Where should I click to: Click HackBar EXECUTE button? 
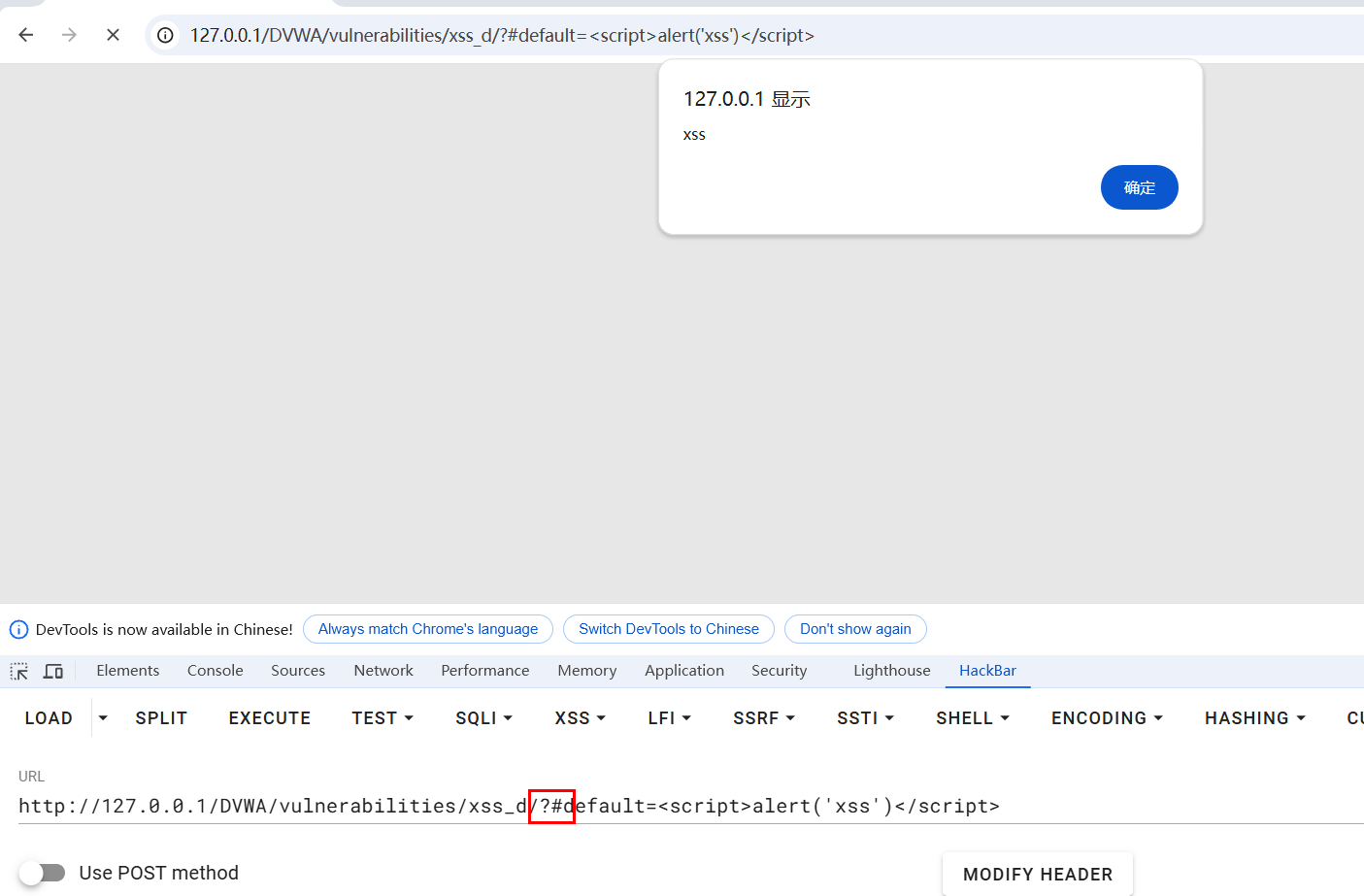tap(270, 718)
